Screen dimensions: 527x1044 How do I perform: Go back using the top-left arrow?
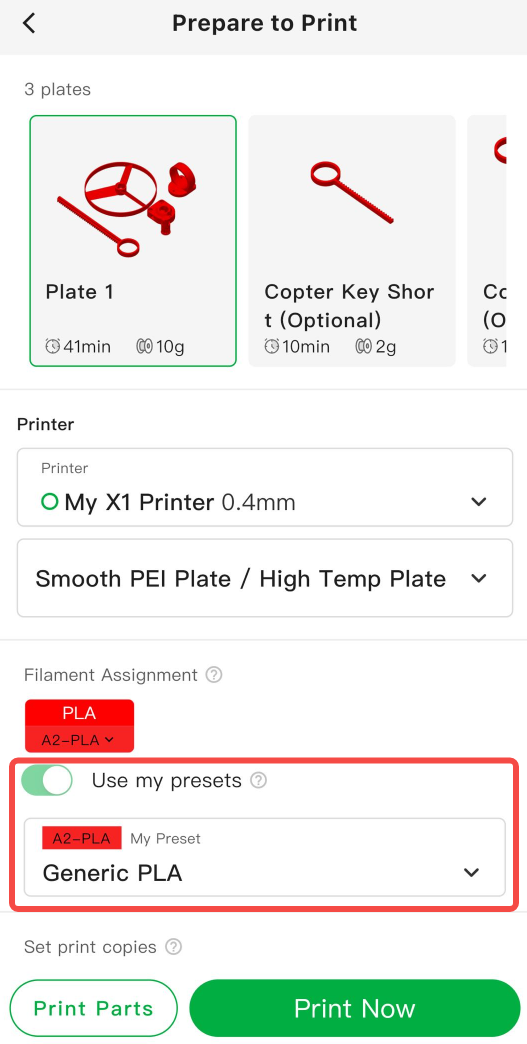tap(29, 23)
